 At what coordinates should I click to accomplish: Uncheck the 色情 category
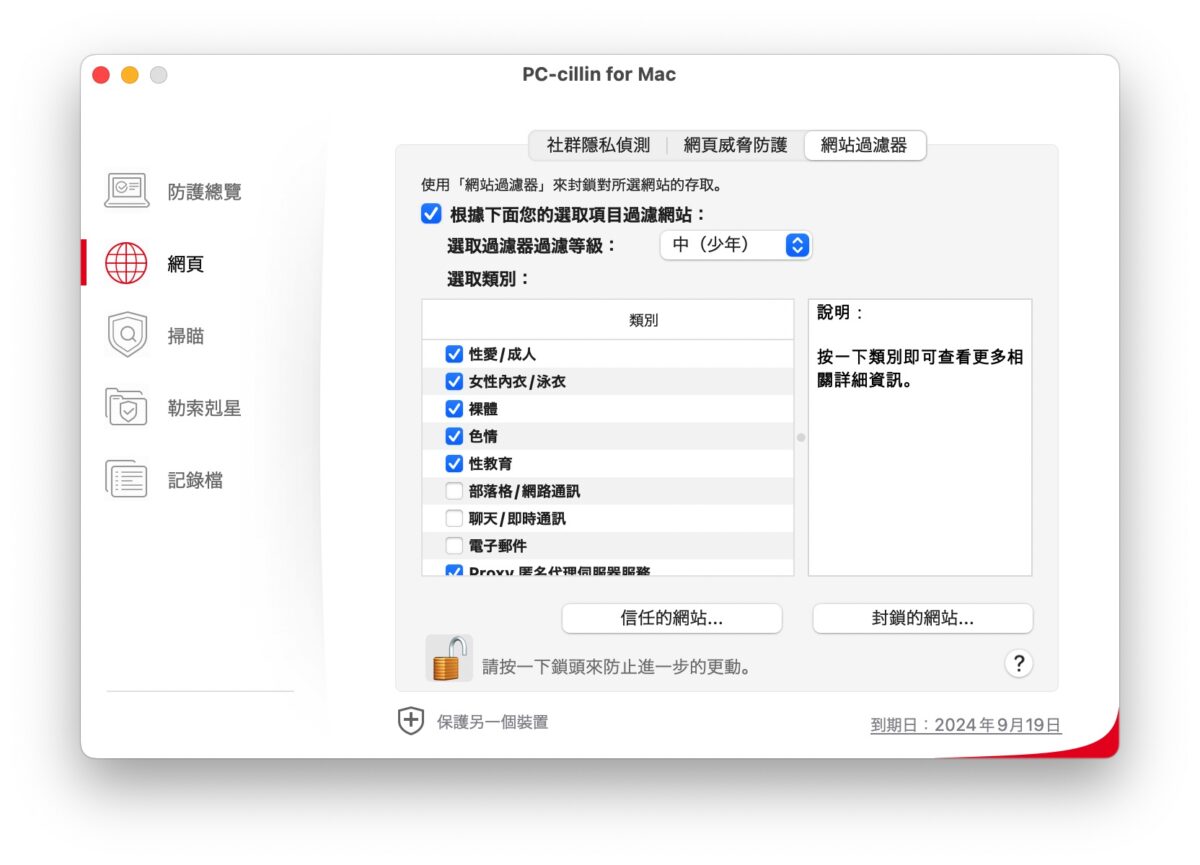click(454, 436)
